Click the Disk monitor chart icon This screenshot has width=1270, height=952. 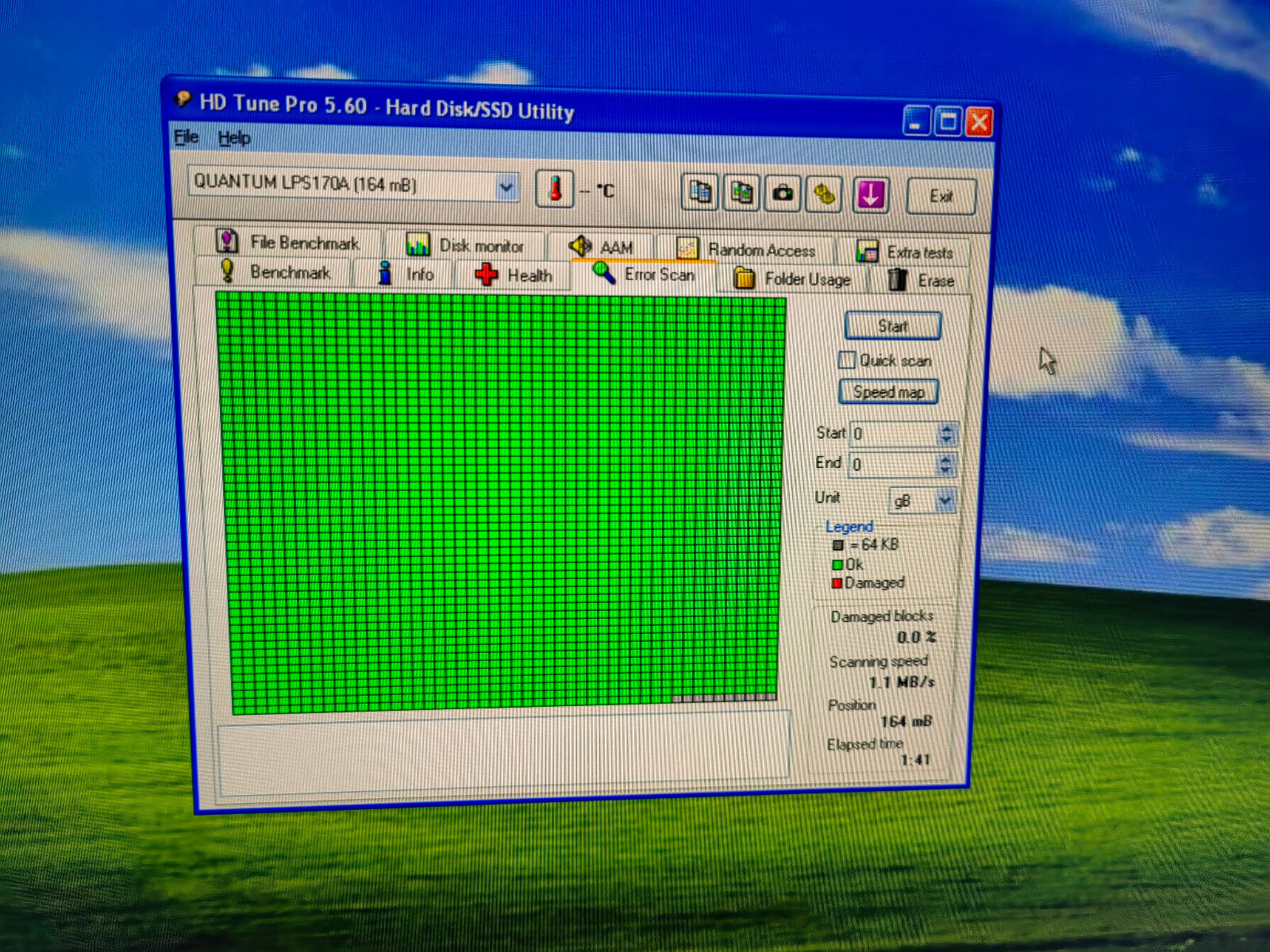pos(418,244)
